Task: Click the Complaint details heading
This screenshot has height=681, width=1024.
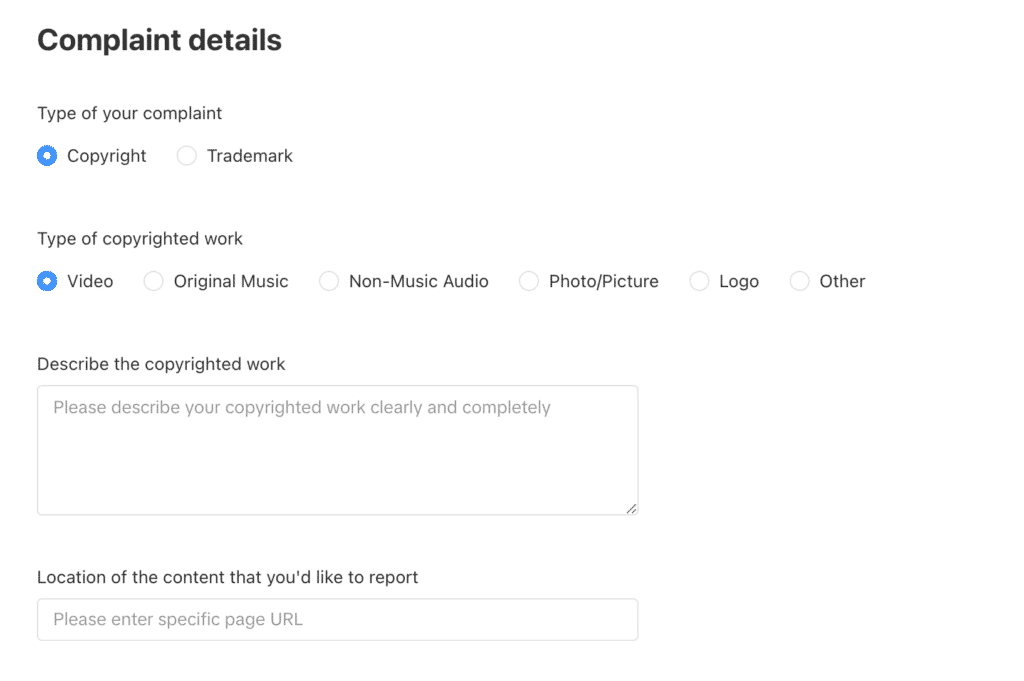Action: click(159, 40)
